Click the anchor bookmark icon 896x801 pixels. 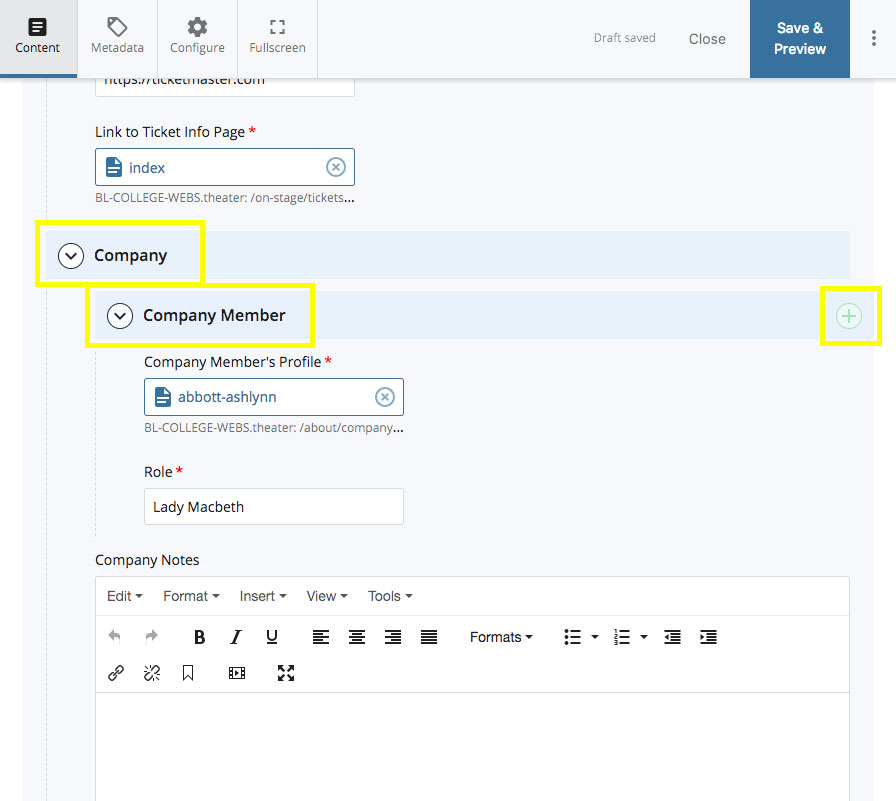coord(188,673)
